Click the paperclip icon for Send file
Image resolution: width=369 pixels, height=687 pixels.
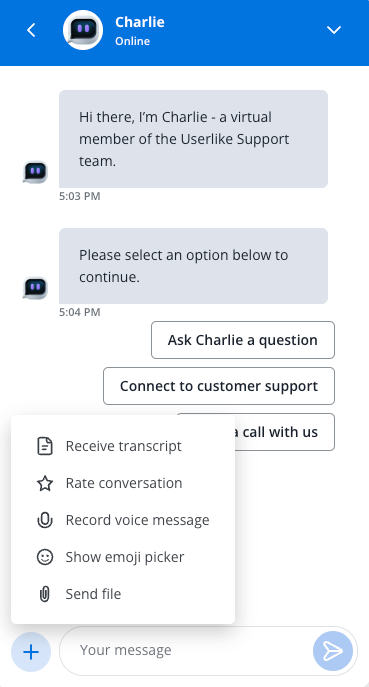click(45, 594)
